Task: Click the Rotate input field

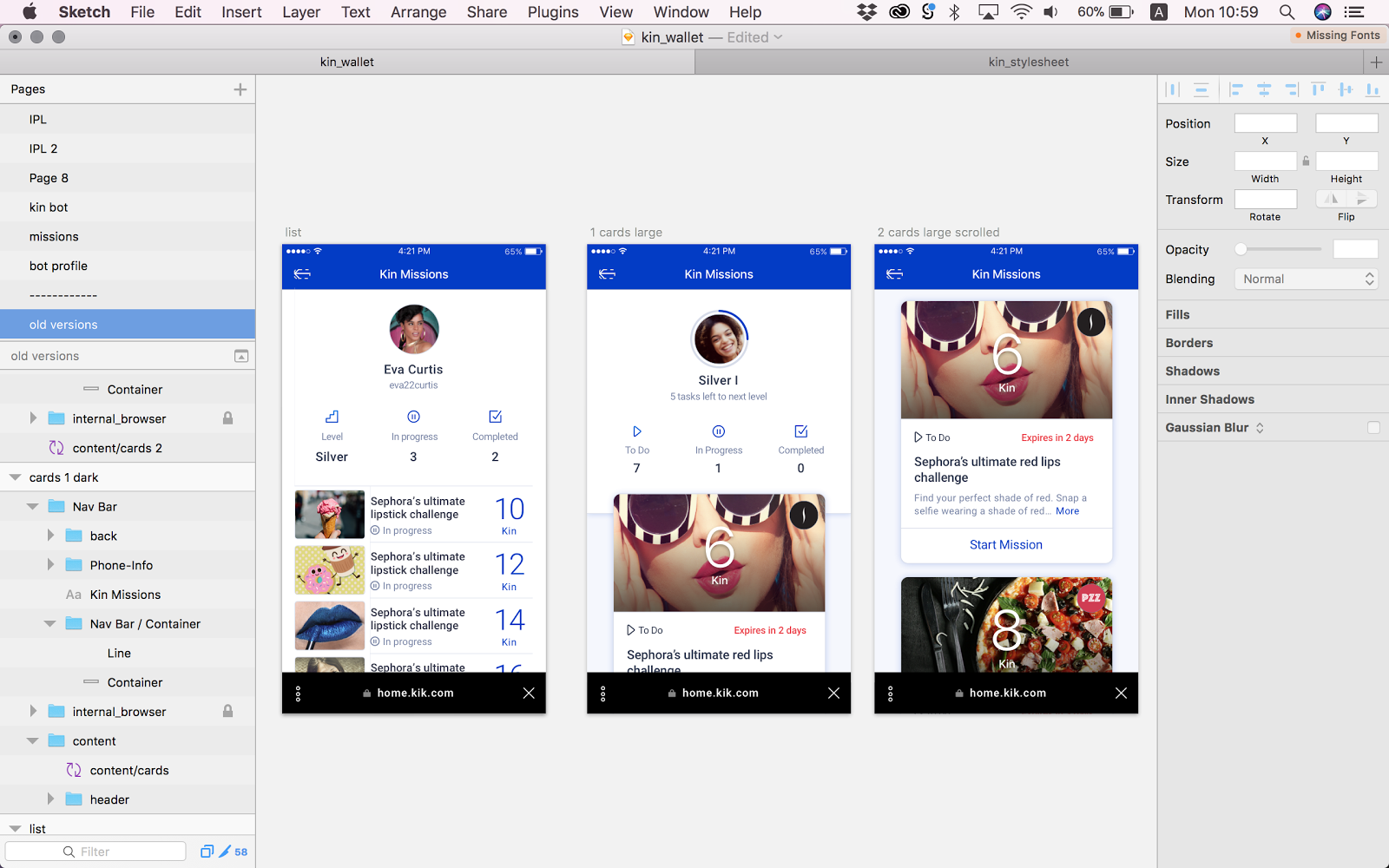Action: [1266, 199]
